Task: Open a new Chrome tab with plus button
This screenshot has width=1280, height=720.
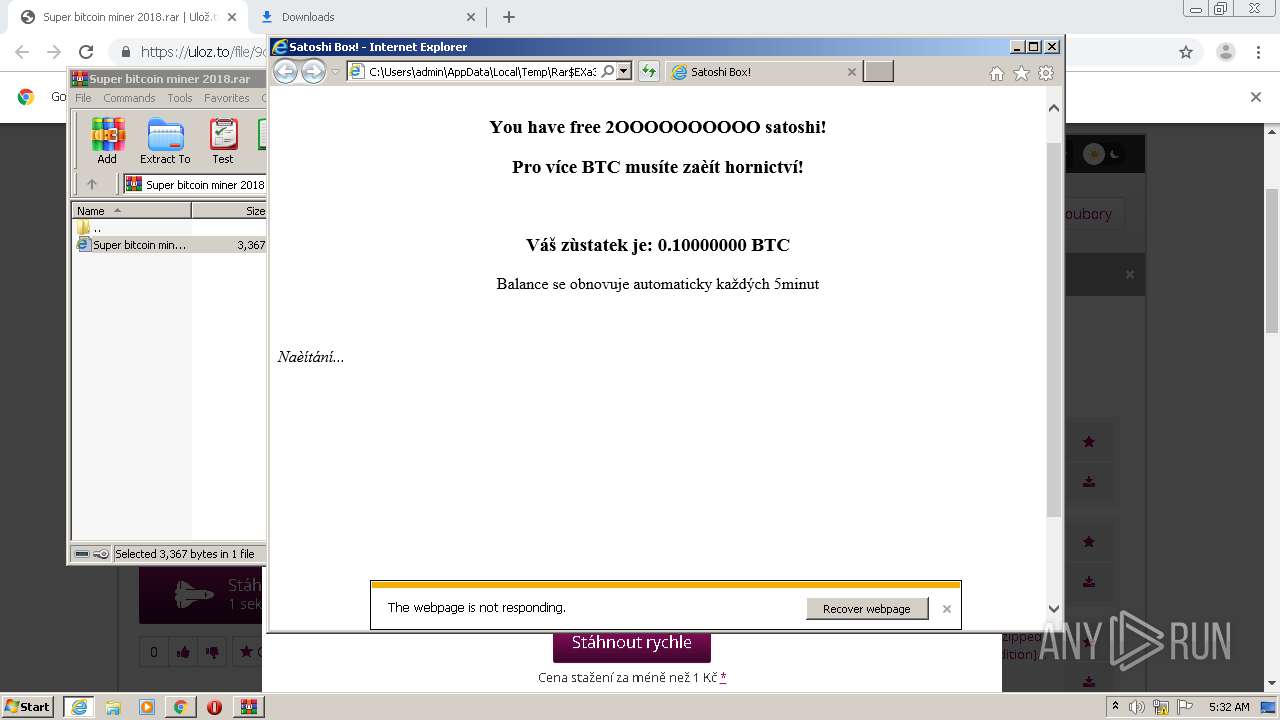Action: tap(509, 17)
